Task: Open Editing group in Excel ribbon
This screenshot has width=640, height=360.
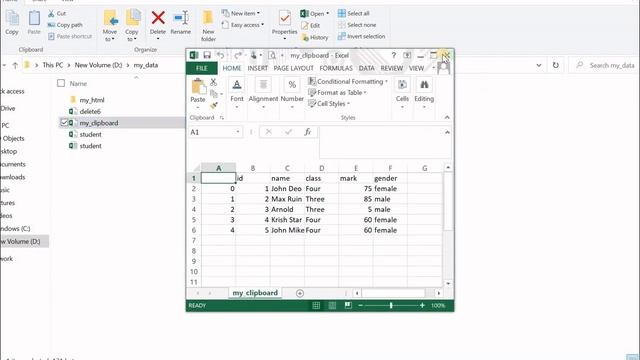Action: pos(424,93)
